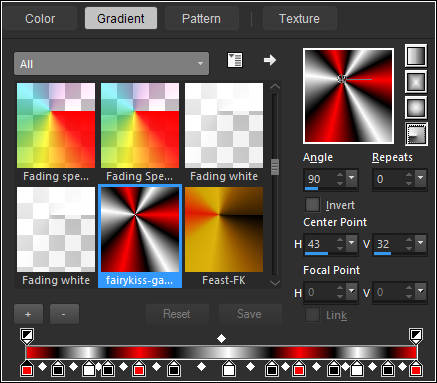Choose the rectangular gradient style icon
The height and width of the screenshot is (383, 437).
[416, 82]
